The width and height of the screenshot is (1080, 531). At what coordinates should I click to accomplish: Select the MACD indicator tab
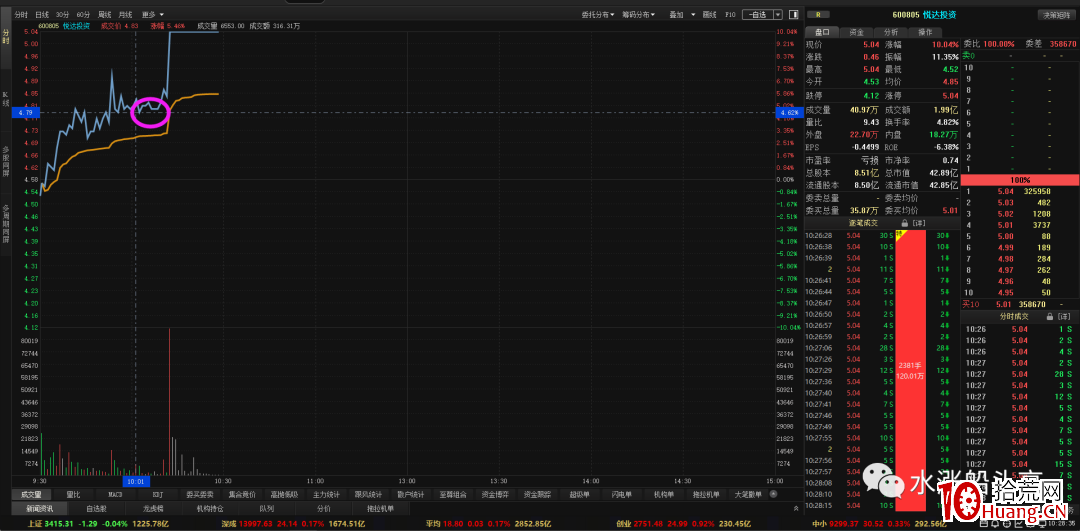pyautogui.click(x=115, y=494)
